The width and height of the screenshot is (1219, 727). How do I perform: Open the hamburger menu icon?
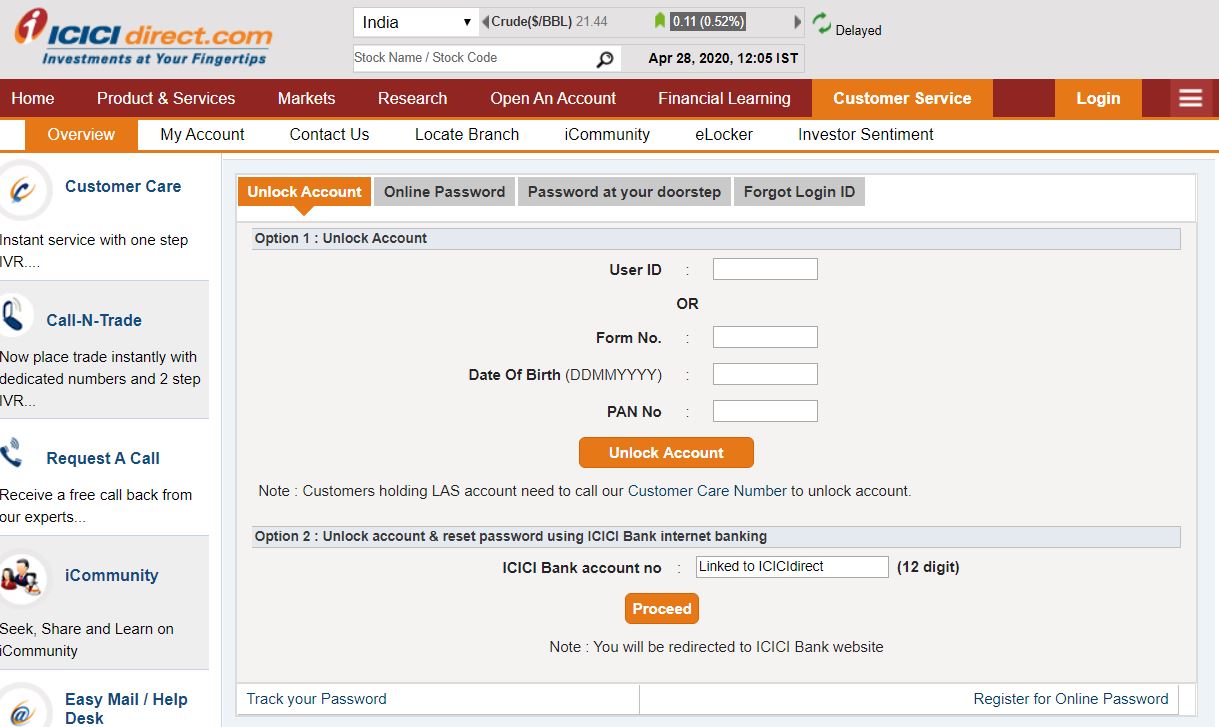click(1190, 98)
